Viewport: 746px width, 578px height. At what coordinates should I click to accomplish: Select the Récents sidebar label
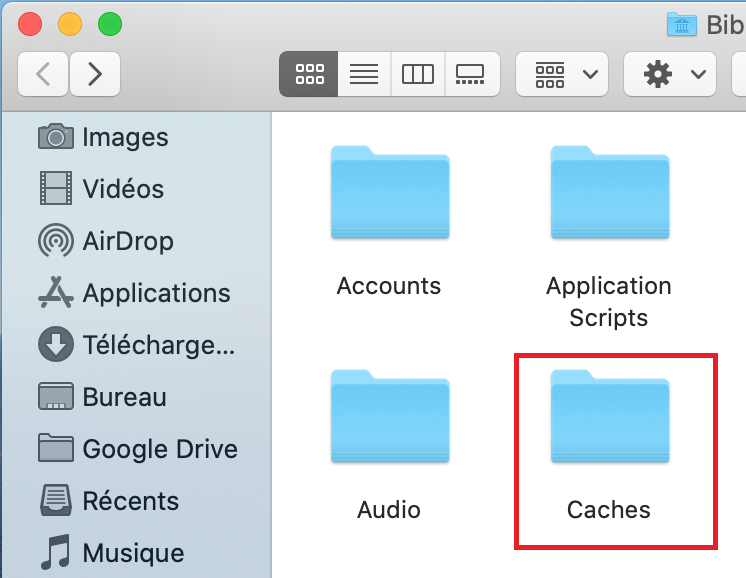point(131,500)
